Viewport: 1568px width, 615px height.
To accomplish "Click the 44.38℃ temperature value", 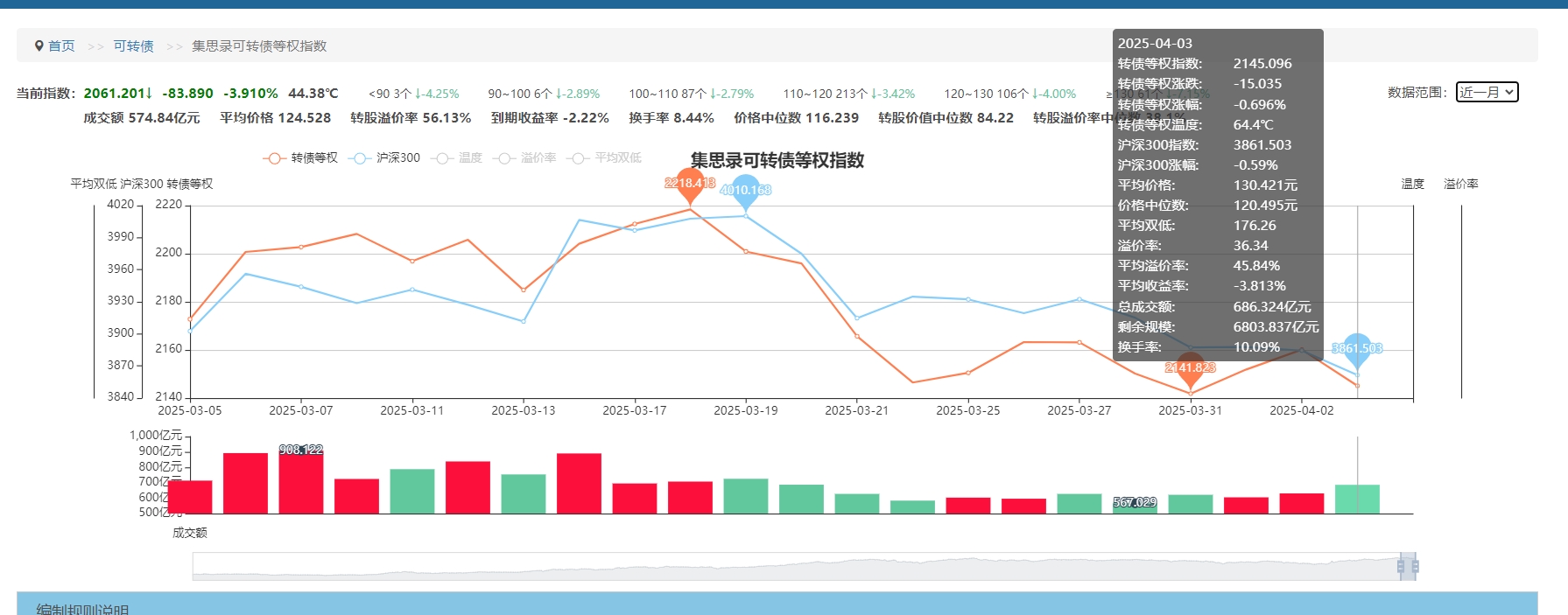I will pos(313,93).
